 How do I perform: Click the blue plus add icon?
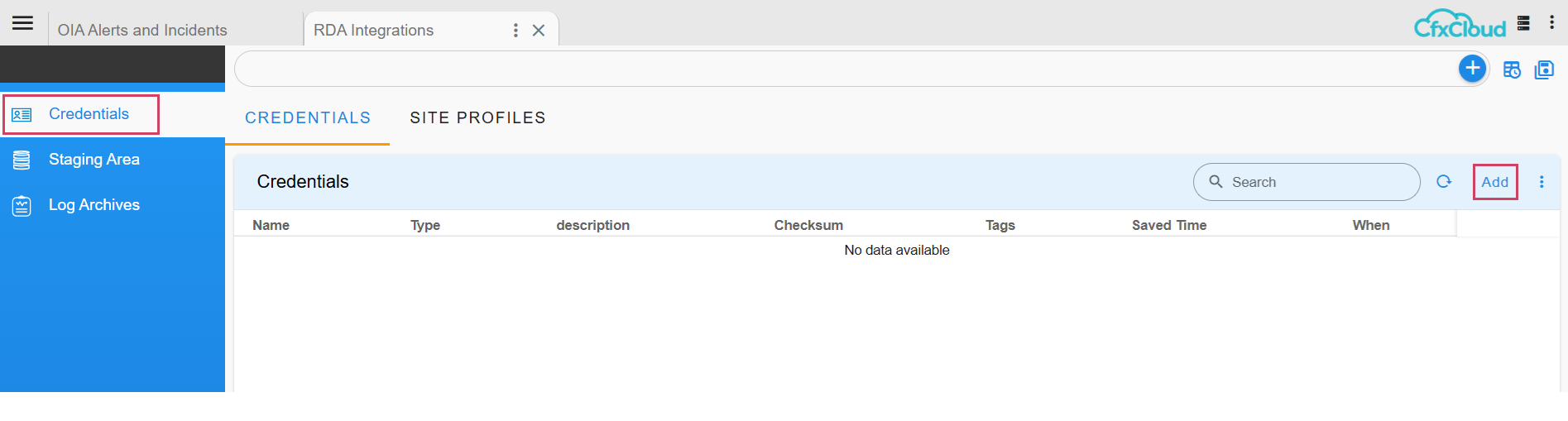tap(1472, 69)
